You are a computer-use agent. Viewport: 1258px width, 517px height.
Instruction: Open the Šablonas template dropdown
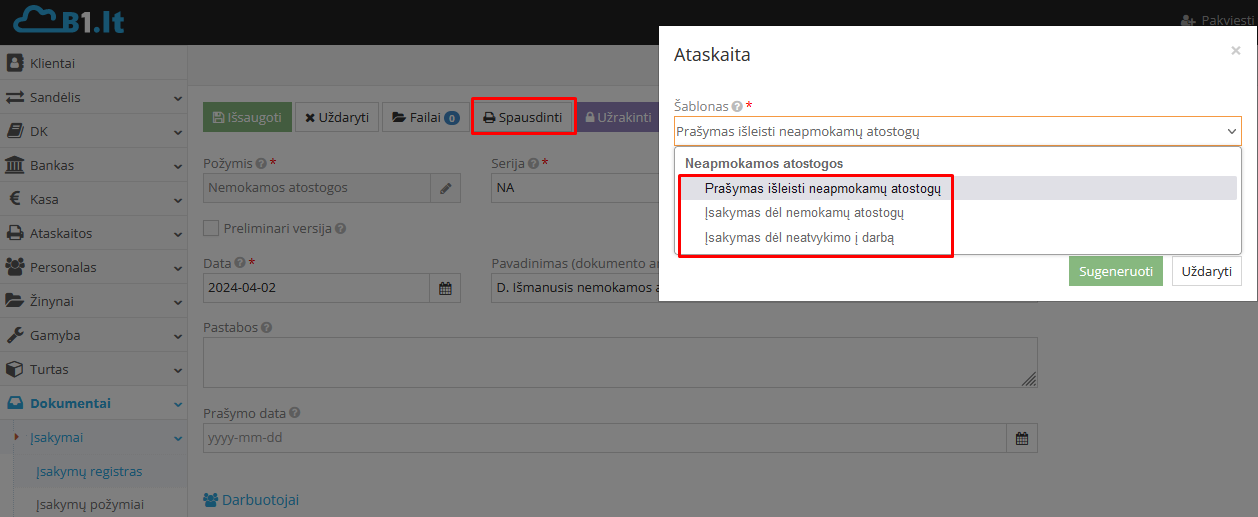click(957, 131)
